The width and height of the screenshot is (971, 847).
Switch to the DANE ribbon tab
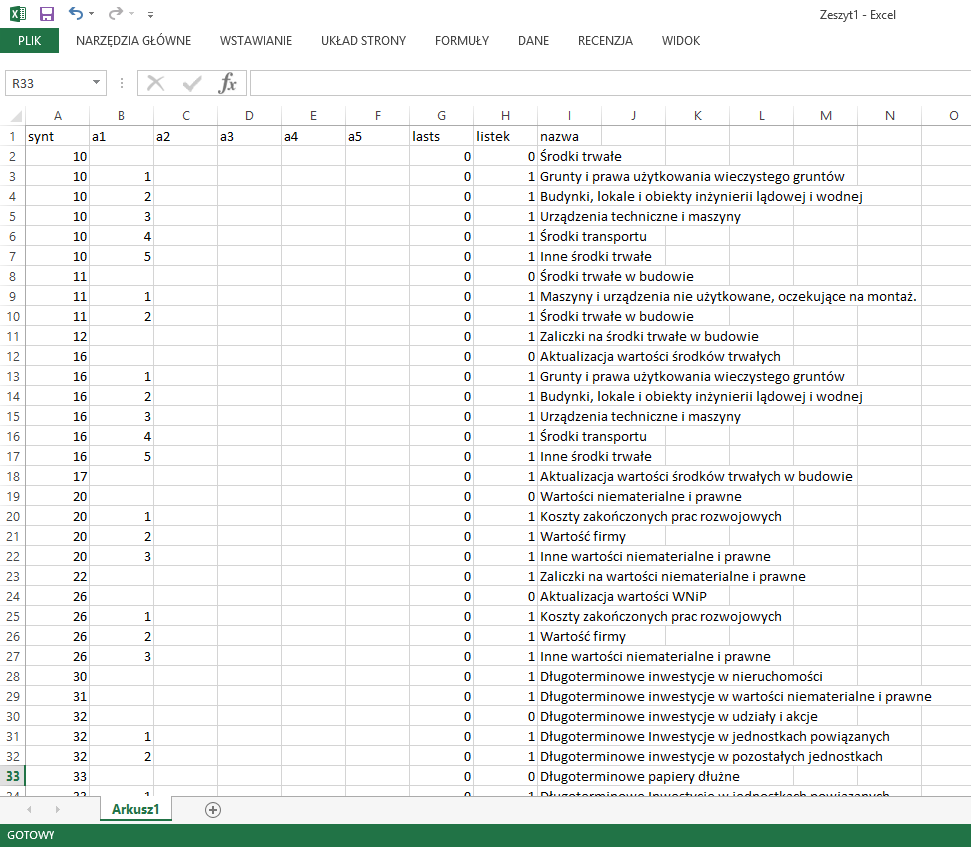(x=533, y=41)
